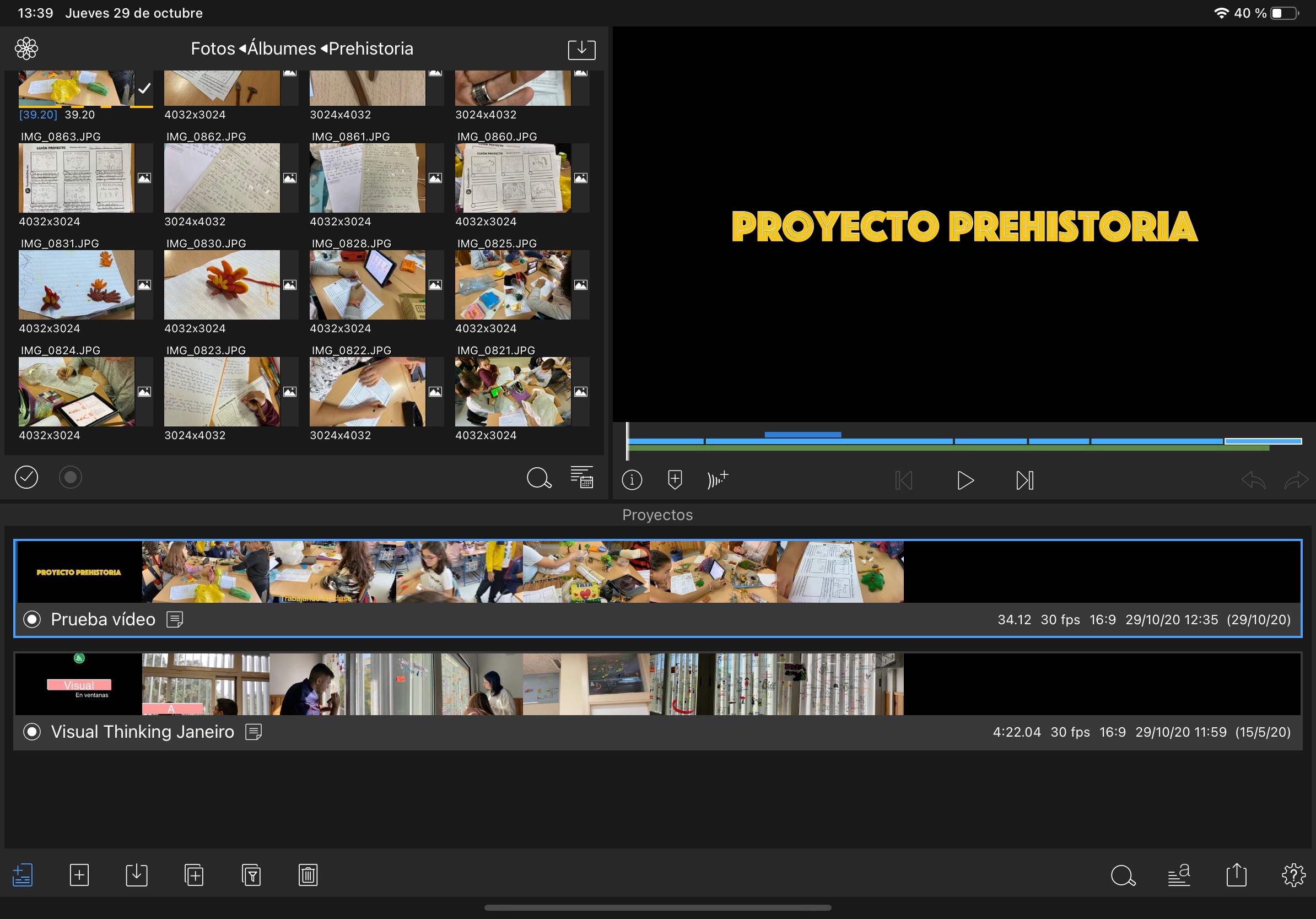This screenshot has width=1316, height=919.
Task: Duplicate project using double-plus icon
Action: pos(194,875)
